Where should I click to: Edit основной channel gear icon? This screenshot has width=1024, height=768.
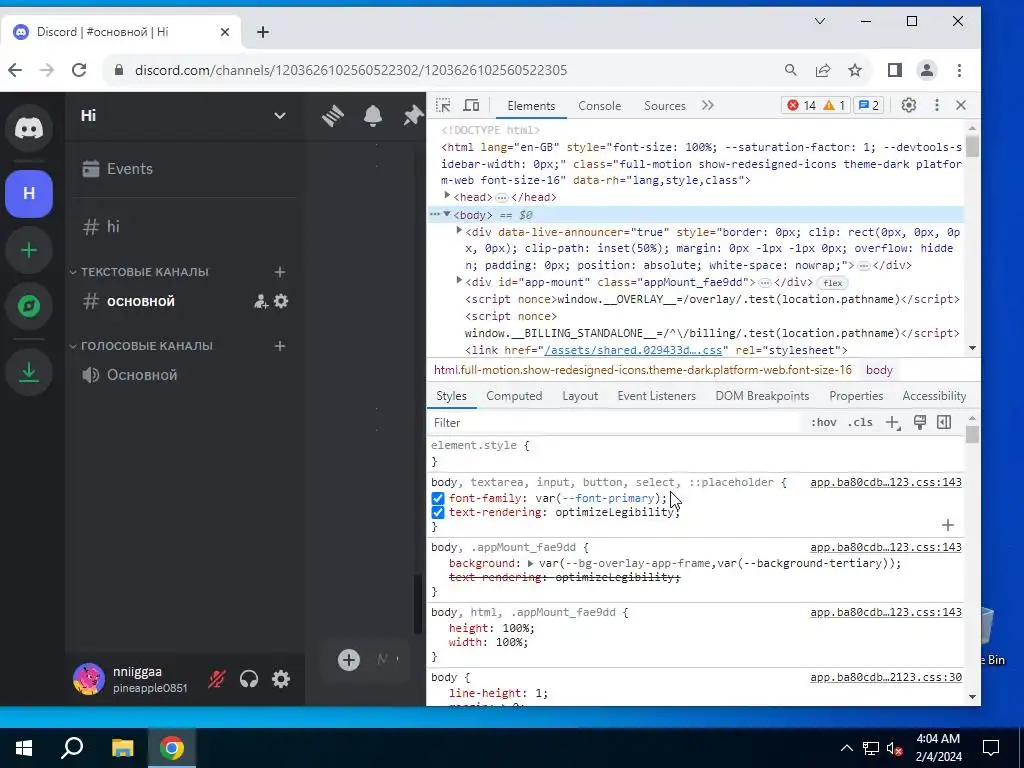[281, 301]
